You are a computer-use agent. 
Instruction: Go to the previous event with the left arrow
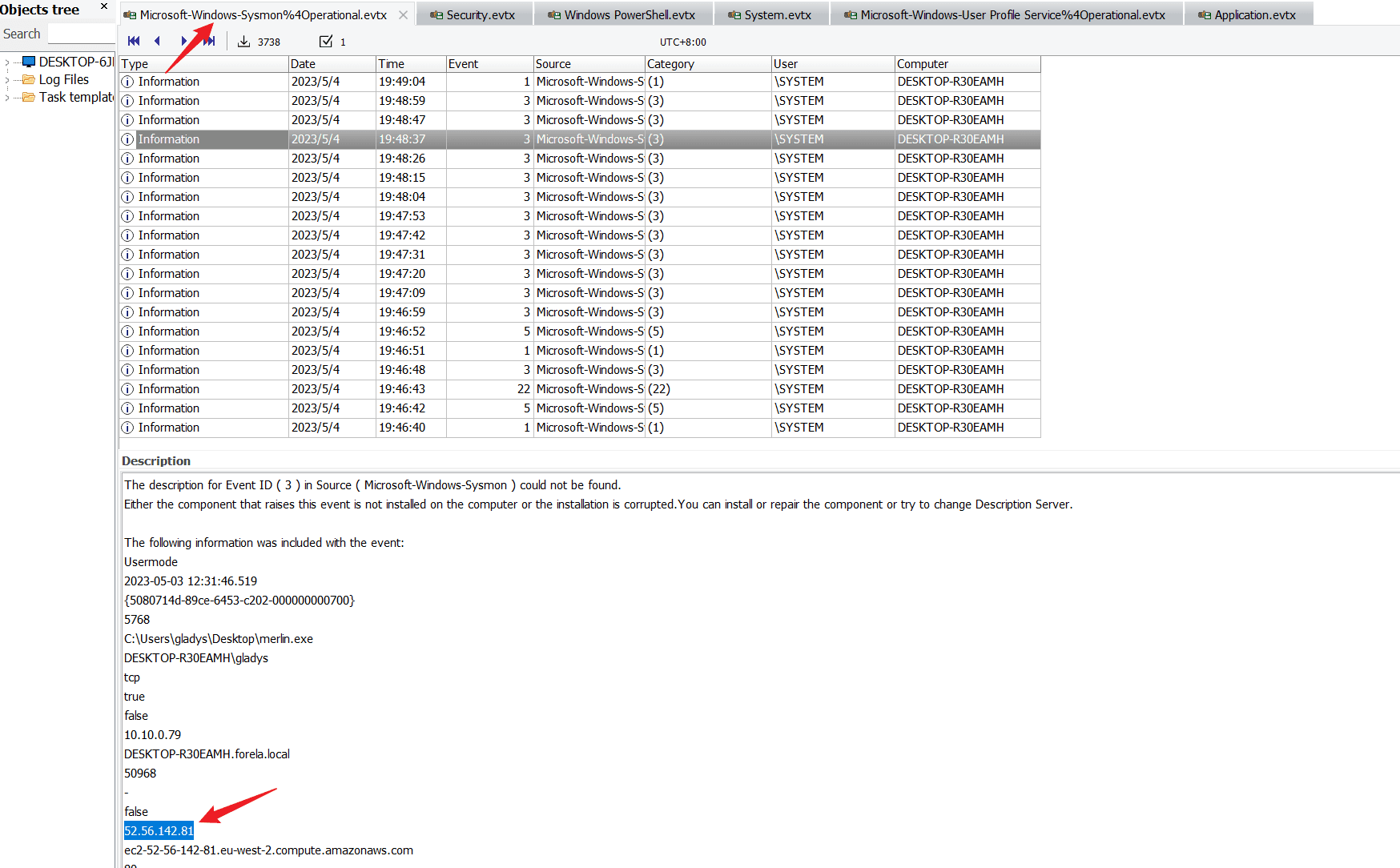pyautogui.click(x=158, y=41)
